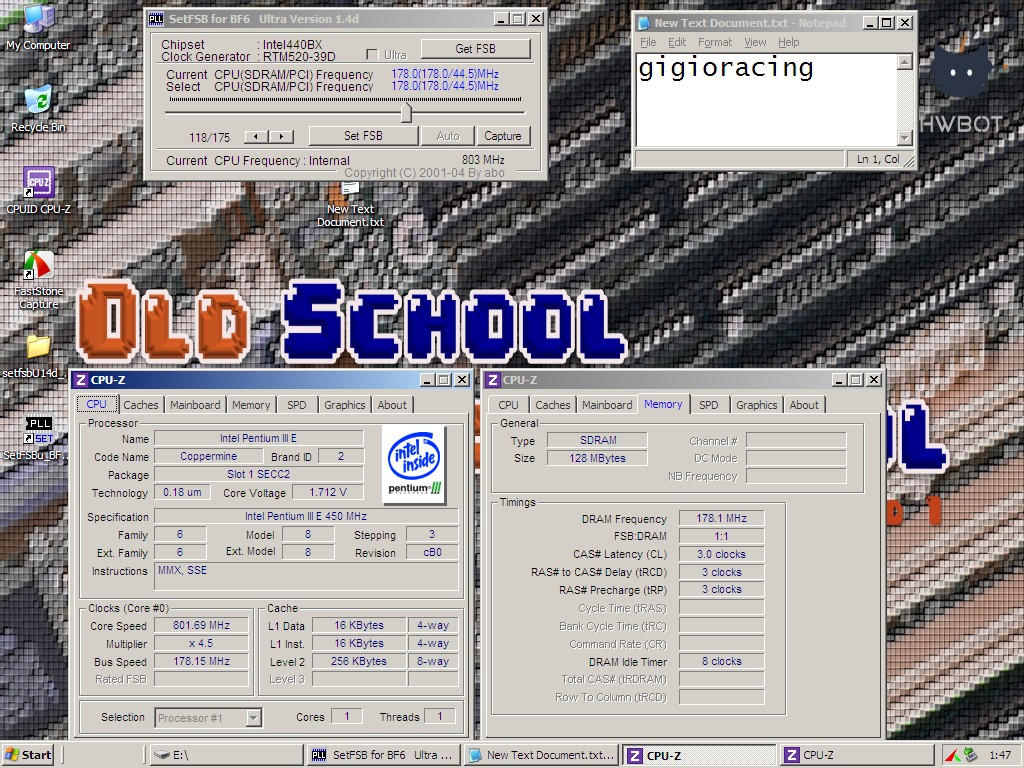Image resolution: width=1024 pixels, height=768 pixels.
Task: Switch to Caches tab in right CPU-Z
Action: 552,405
